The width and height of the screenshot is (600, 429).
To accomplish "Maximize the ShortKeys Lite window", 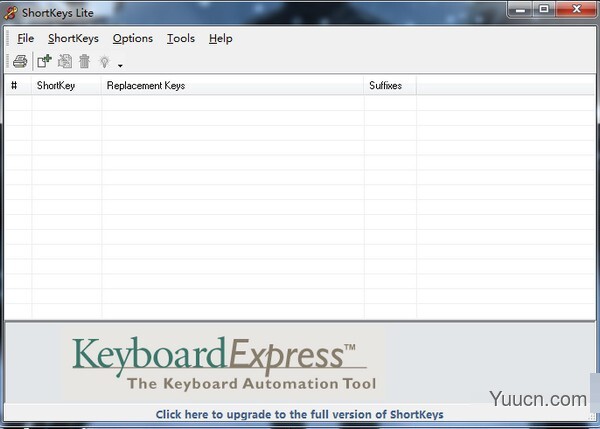I will (x=544, y=10).
